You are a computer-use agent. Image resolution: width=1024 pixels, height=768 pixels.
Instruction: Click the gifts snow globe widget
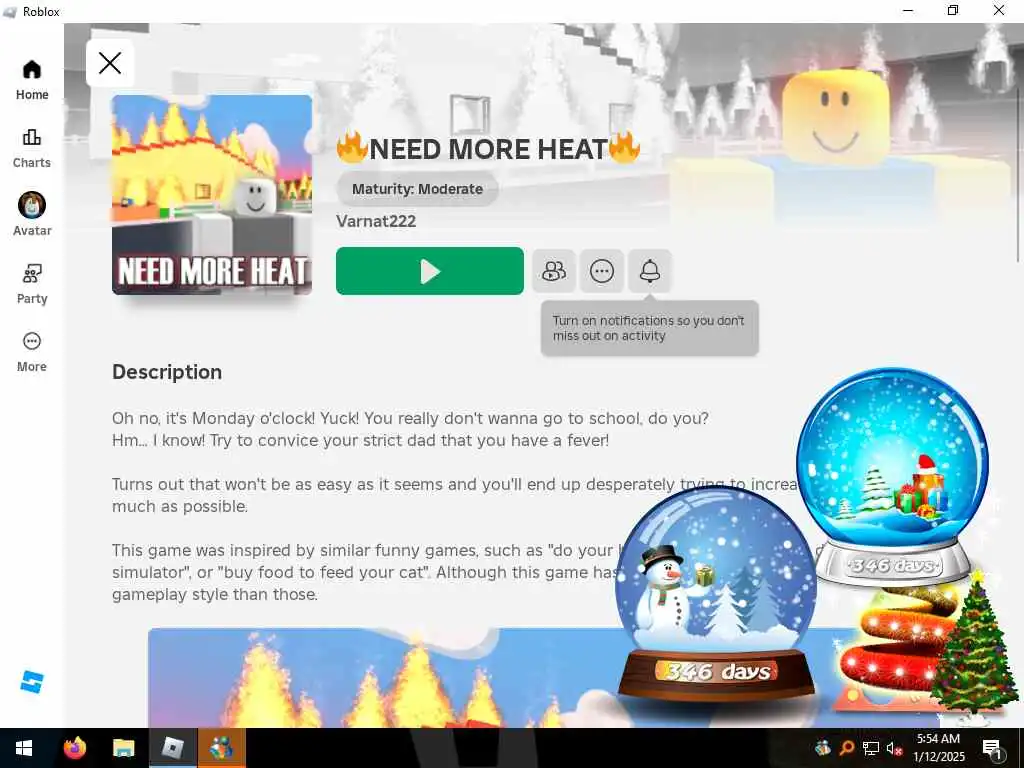[893, 477]
